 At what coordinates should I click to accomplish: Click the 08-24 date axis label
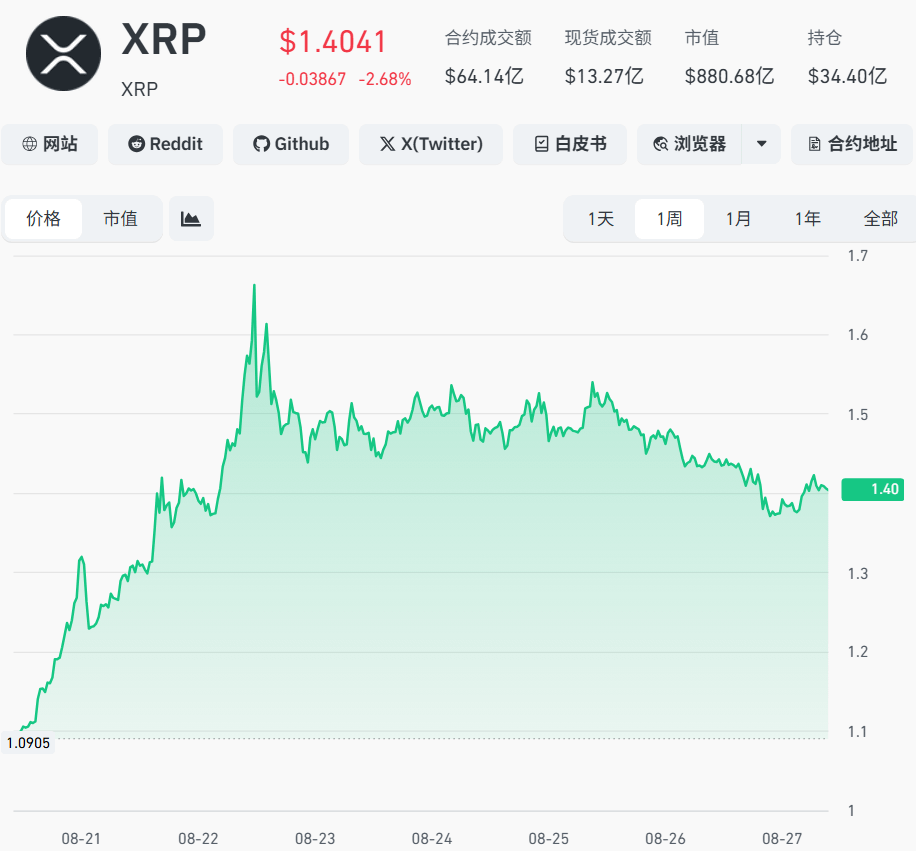coord(432,839)
